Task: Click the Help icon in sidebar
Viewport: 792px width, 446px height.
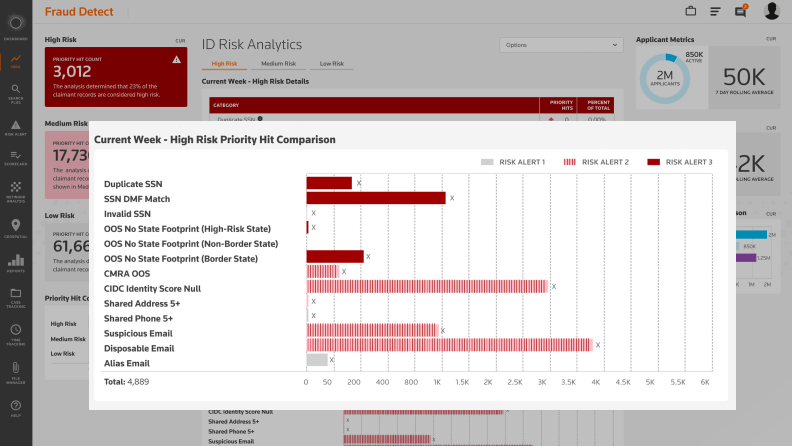Action: 15,408
